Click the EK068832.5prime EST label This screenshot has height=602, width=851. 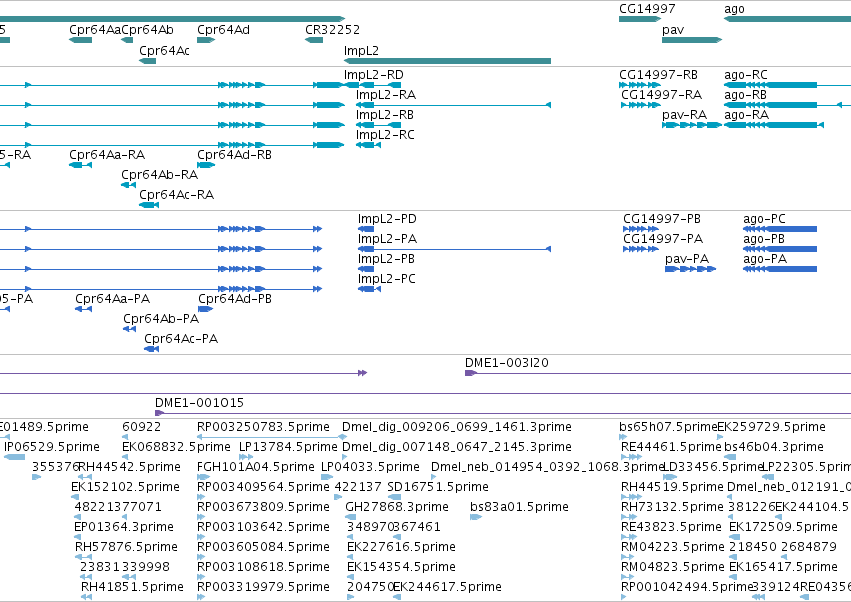(x=176, y=447)
